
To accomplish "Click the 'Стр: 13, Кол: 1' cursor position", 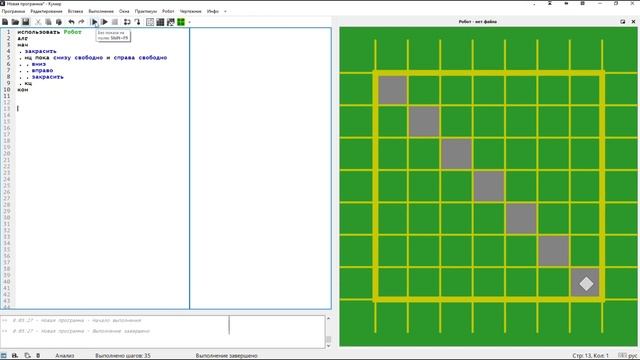I will point(590,356).
